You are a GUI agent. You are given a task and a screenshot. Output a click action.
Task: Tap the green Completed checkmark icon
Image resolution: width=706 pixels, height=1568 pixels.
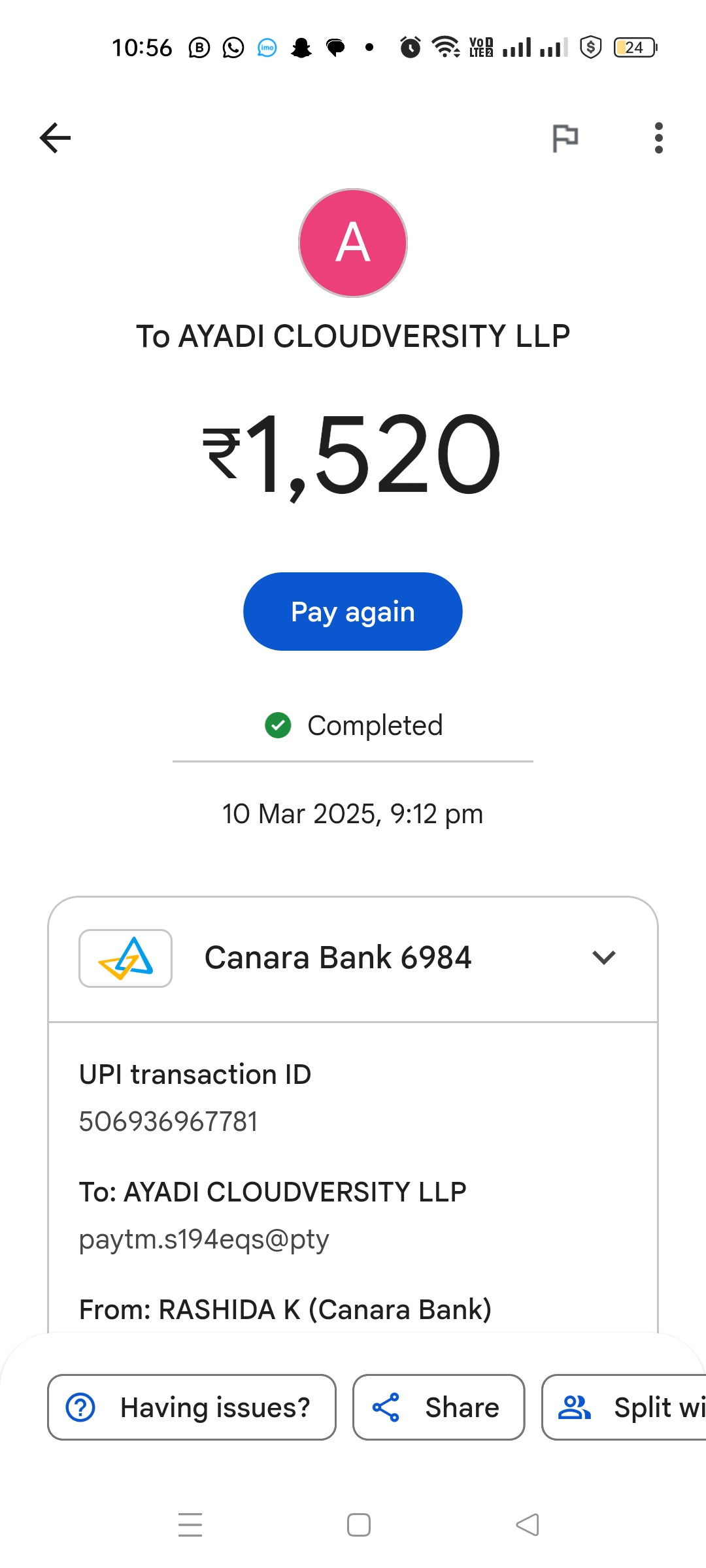[278, 725]
